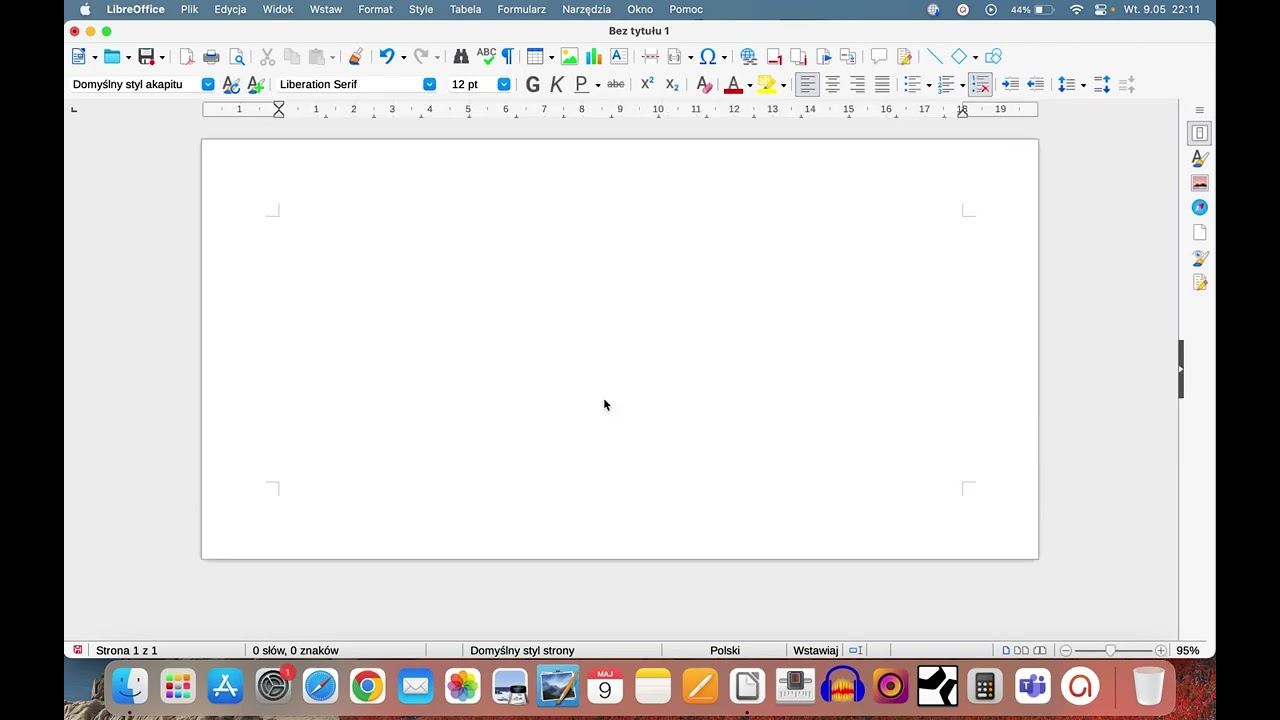1280x720 pixels.
Task: Open the Edycja menu
Action: pyautogui.click(x=230, y=9)
